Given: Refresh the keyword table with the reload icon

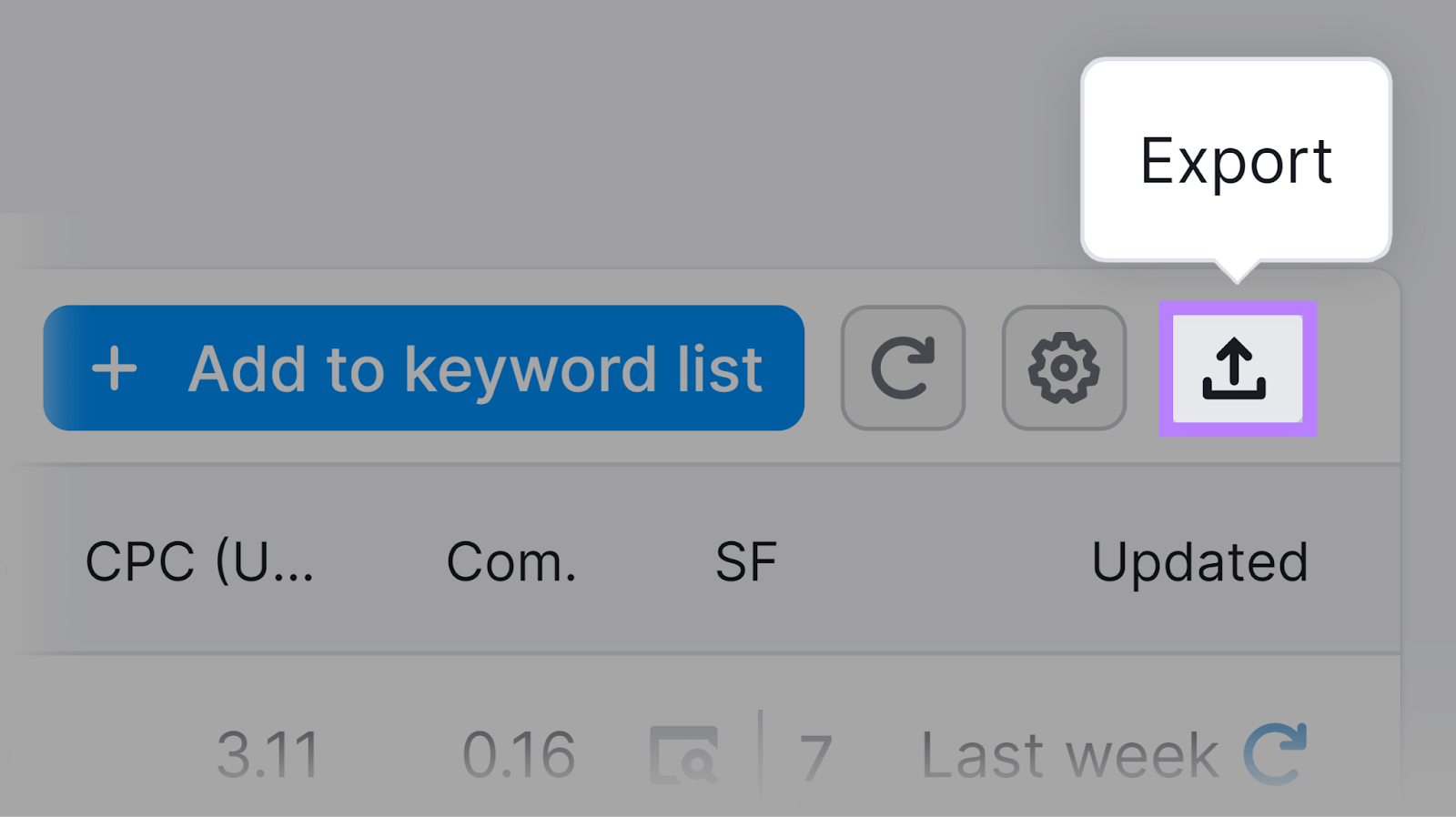Looking at the screenshot, I should (x=903, y=368).
